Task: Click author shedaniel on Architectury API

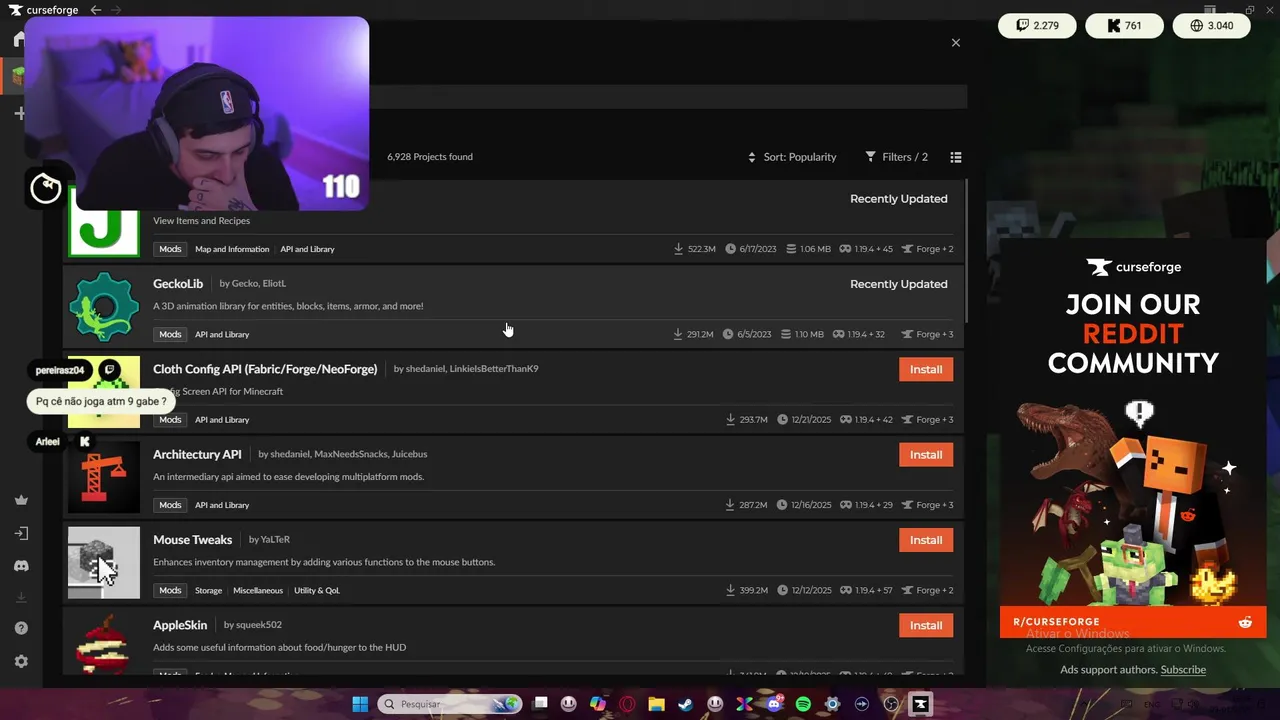Action: tap(289, 454)
